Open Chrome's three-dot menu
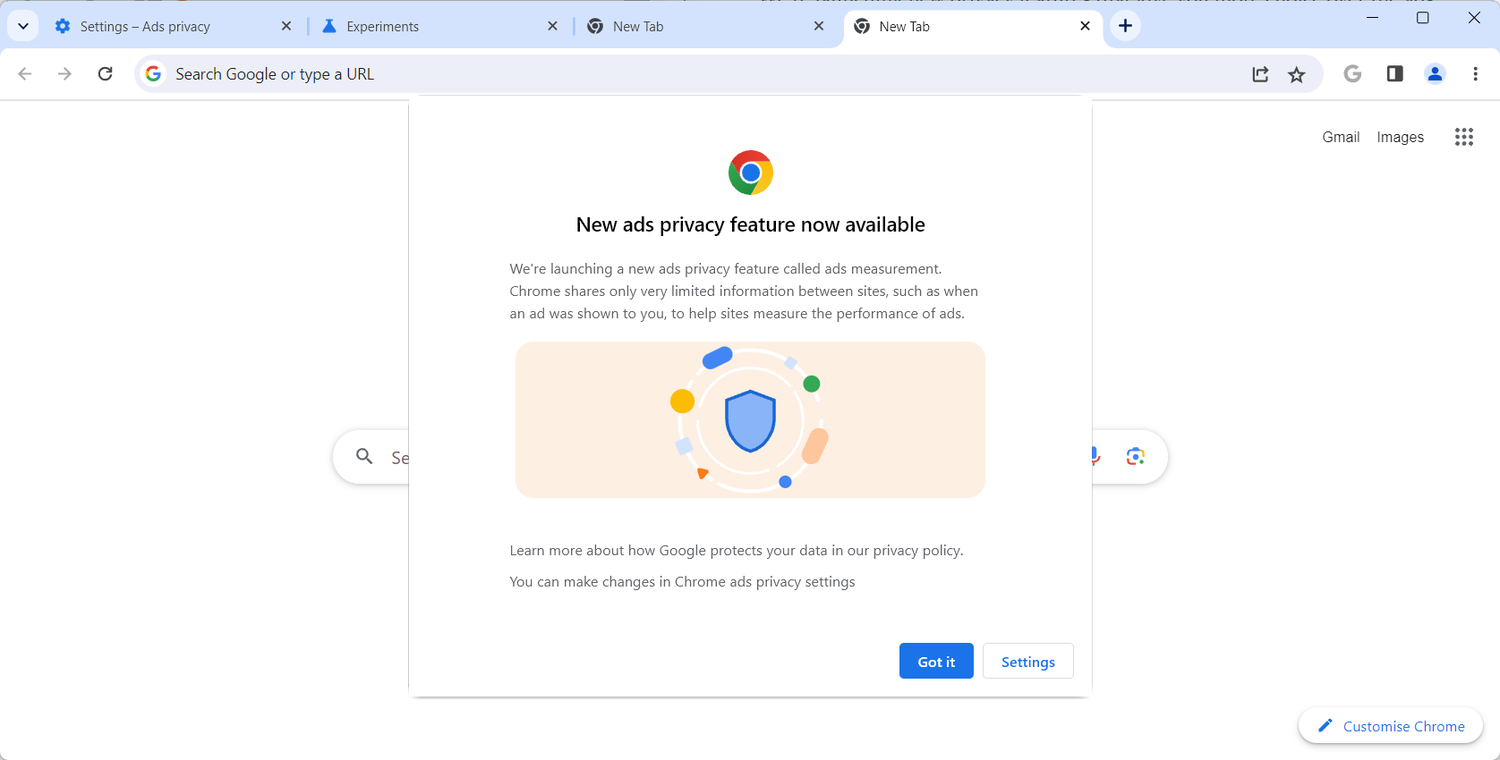Viewport: 1500px width, 760px height. tap(1476, 74)
